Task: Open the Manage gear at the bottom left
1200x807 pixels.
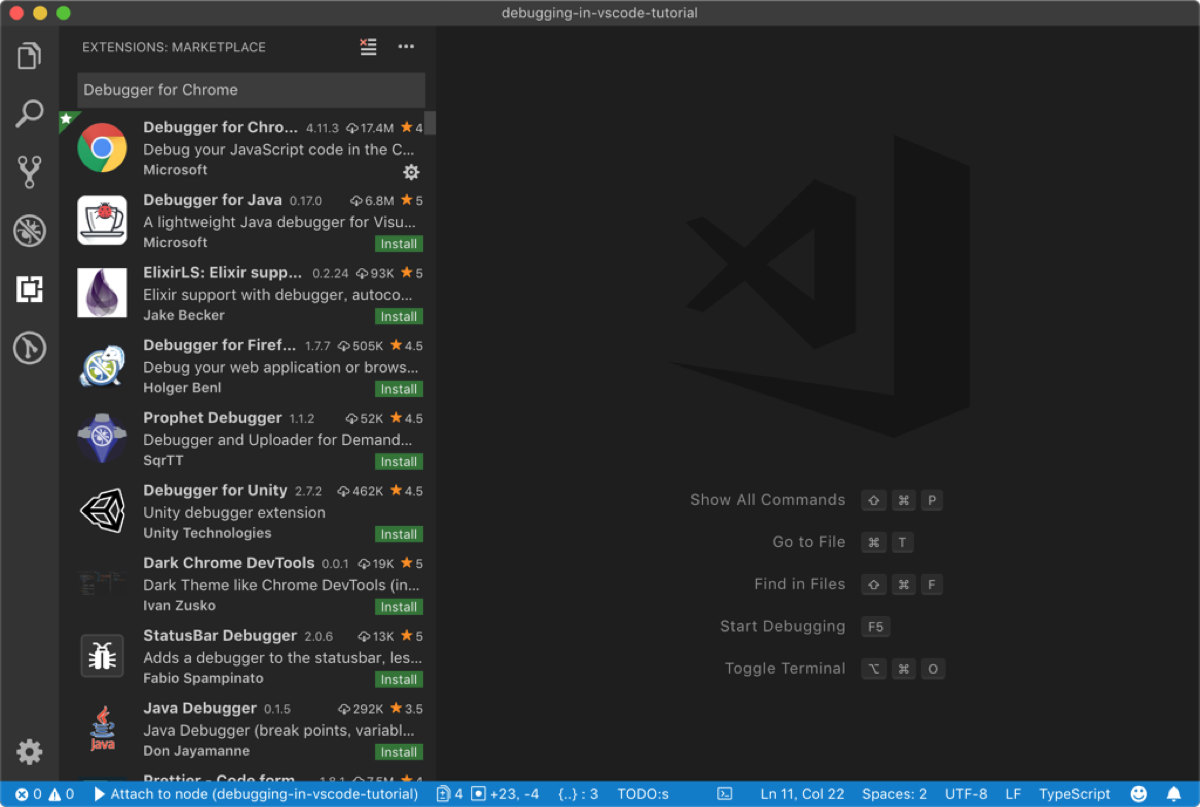Action: 29,752
